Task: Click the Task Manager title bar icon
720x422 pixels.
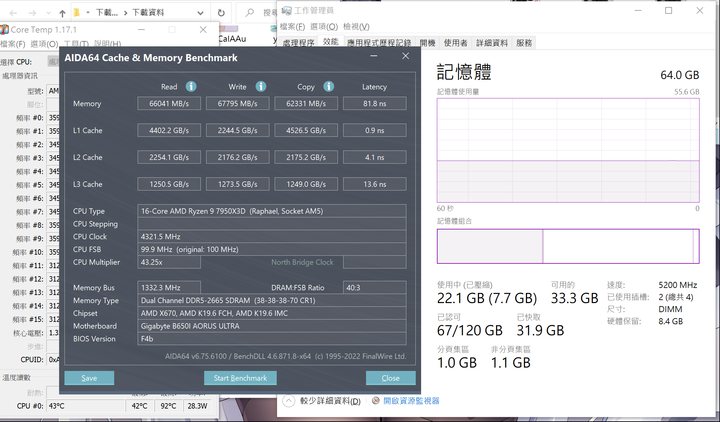Action: point(287,10)
